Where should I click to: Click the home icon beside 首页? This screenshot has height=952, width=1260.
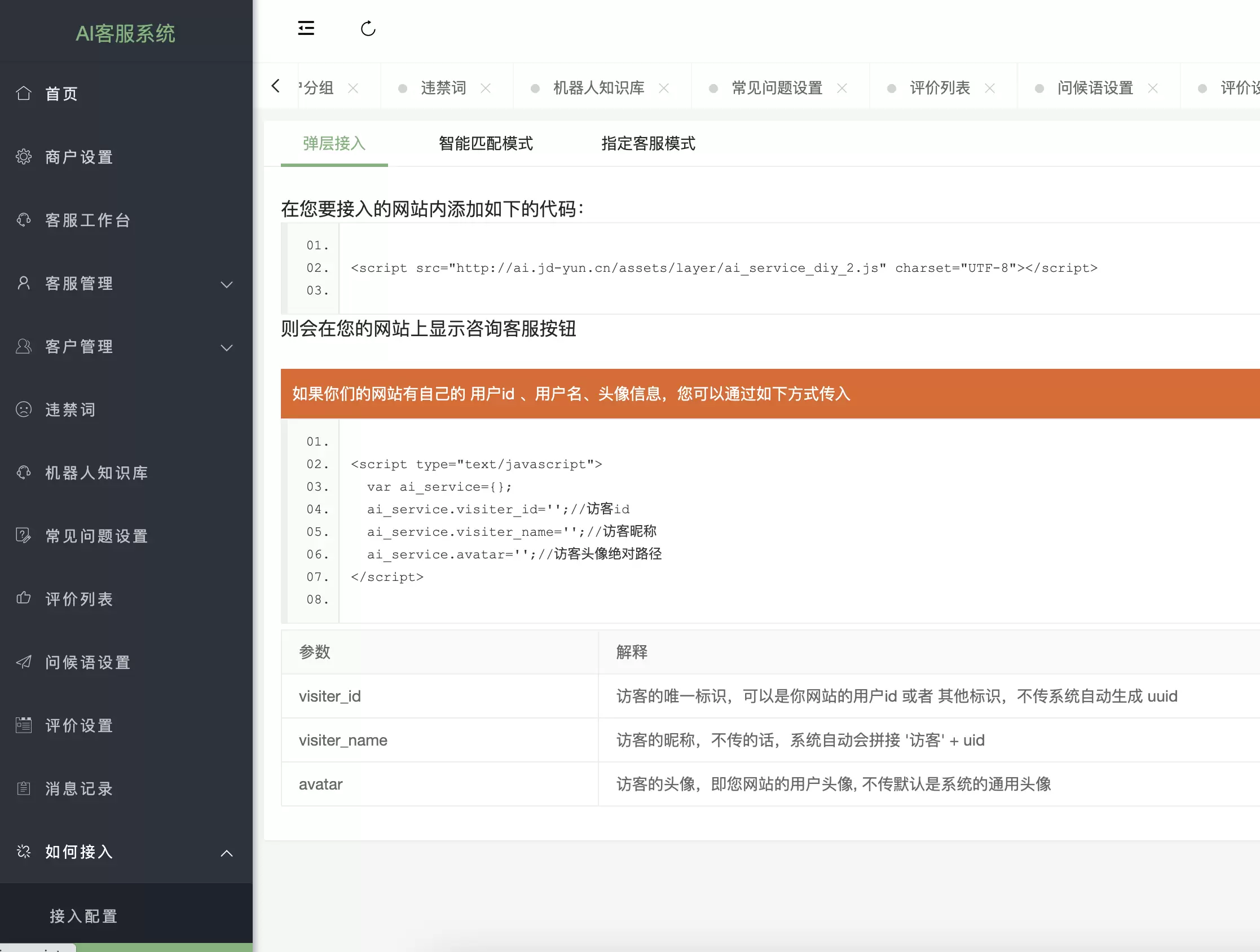23,93
